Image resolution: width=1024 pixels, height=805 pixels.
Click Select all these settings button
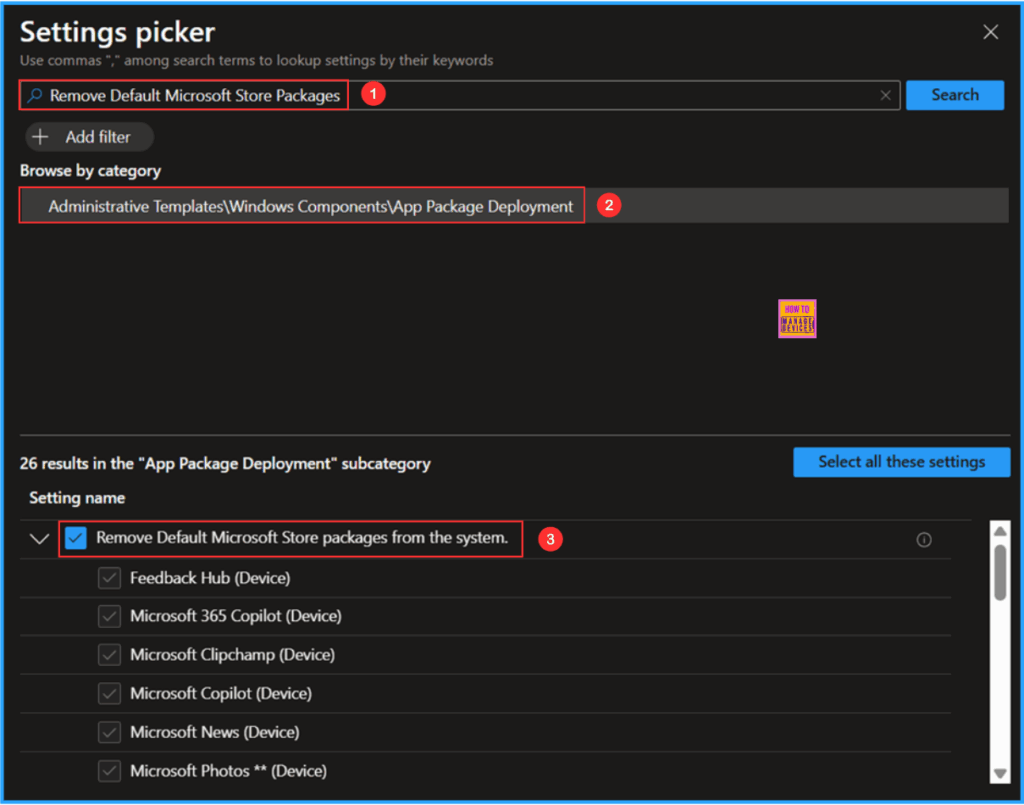tap(900, 462)
